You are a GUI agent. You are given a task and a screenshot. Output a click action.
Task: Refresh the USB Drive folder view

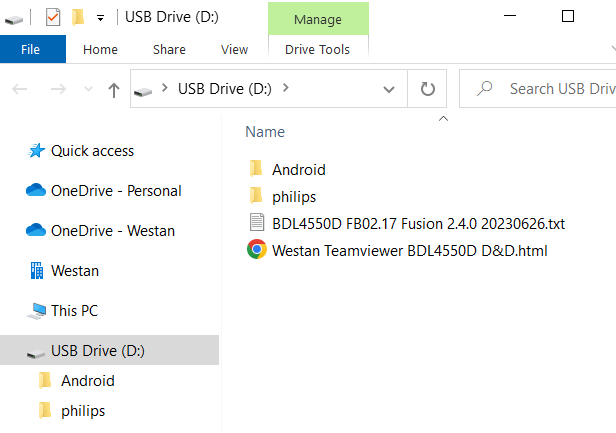click(428, 89)
